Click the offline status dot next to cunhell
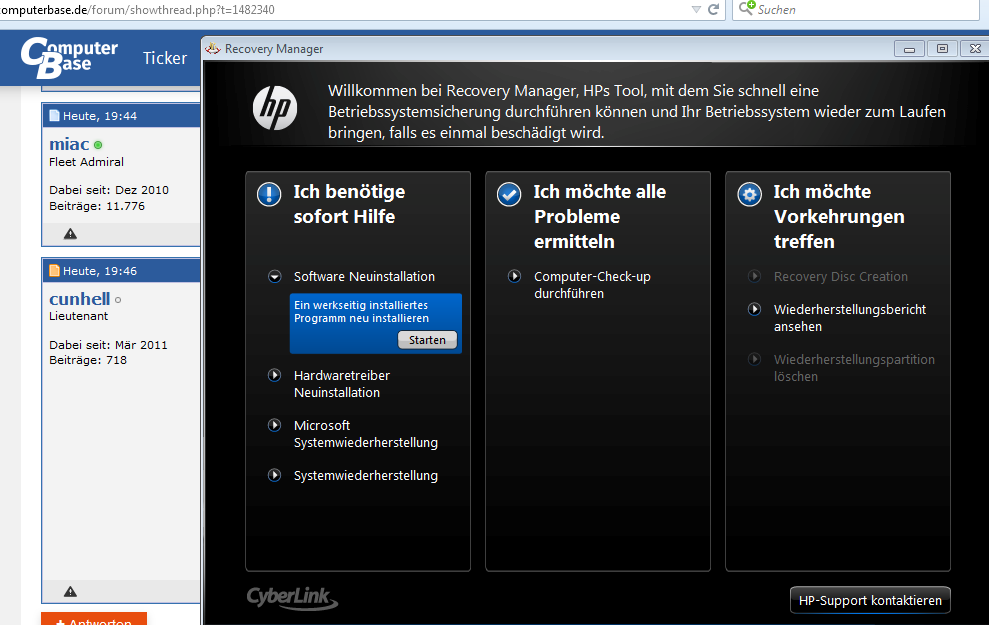 click(118, 300)
